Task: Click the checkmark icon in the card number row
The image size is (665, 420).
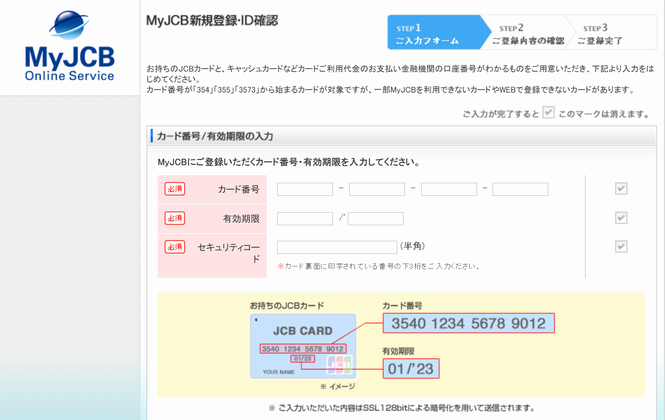Action: click(x=621, y=188)
